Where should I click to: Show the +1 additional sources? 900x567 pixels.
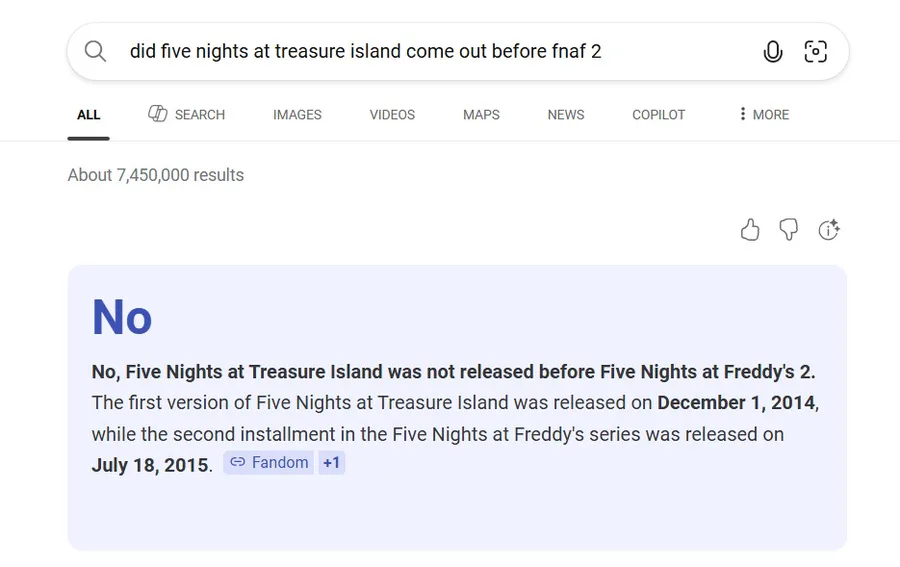pyautogui.click(x=331, y=463)
